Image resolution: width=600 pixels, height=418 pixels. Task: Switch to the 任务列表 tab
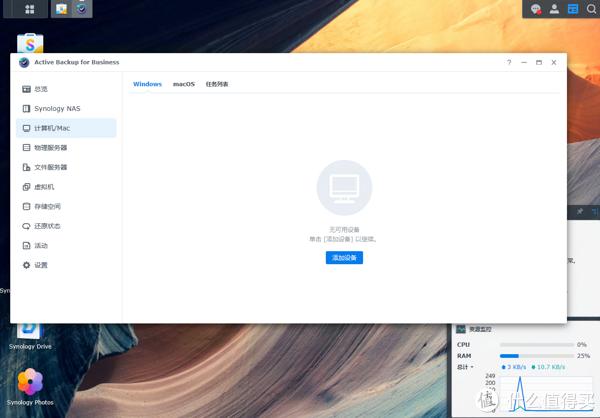point(217,84)
